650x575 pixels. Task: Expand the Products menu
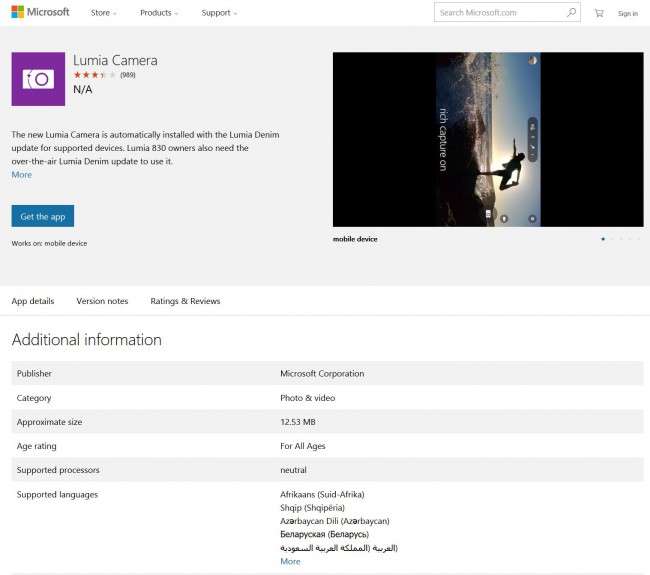click(x=159, y=13)
